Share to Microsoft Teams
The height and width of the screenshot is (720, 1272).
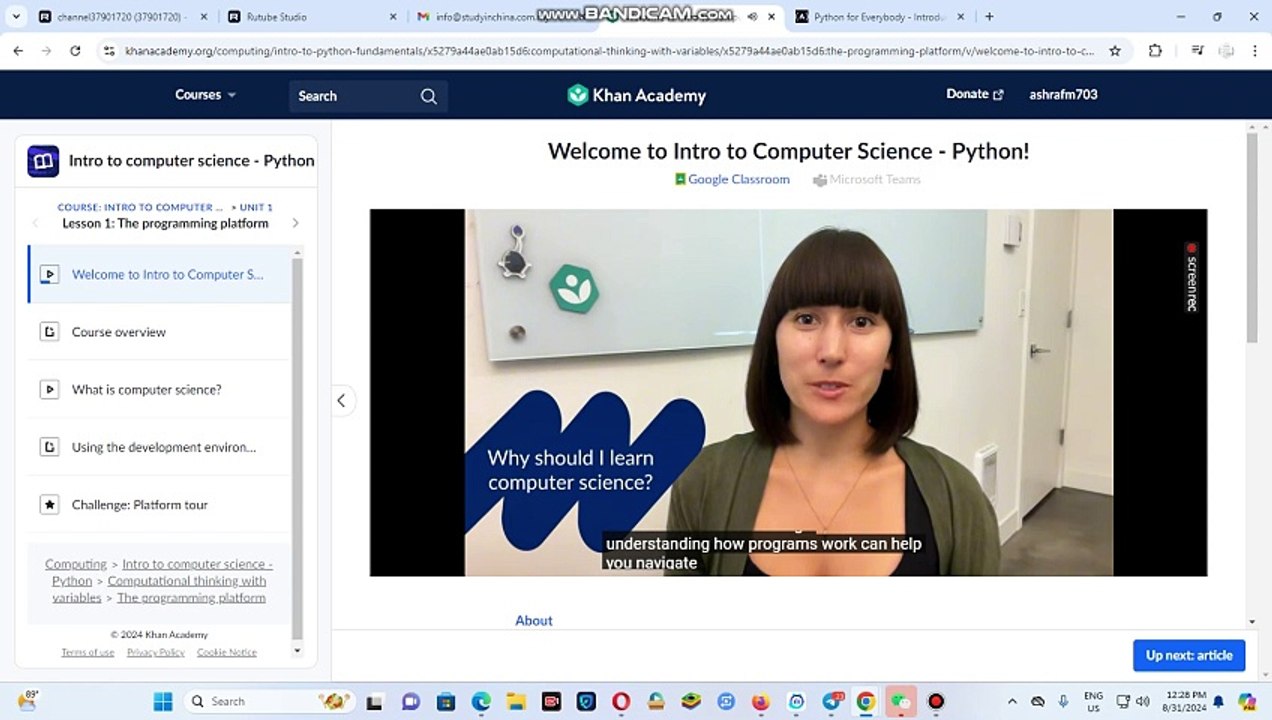tap(866, 179)
